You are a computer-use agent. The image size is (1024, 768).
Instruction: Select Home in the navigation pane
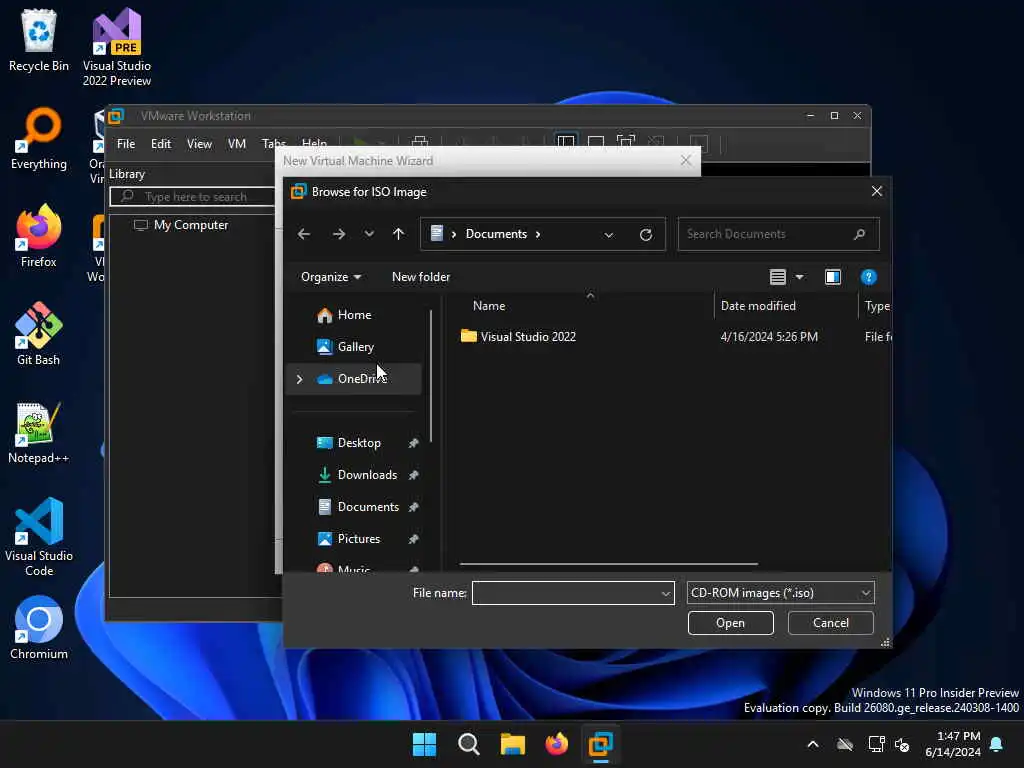[354, 315]
